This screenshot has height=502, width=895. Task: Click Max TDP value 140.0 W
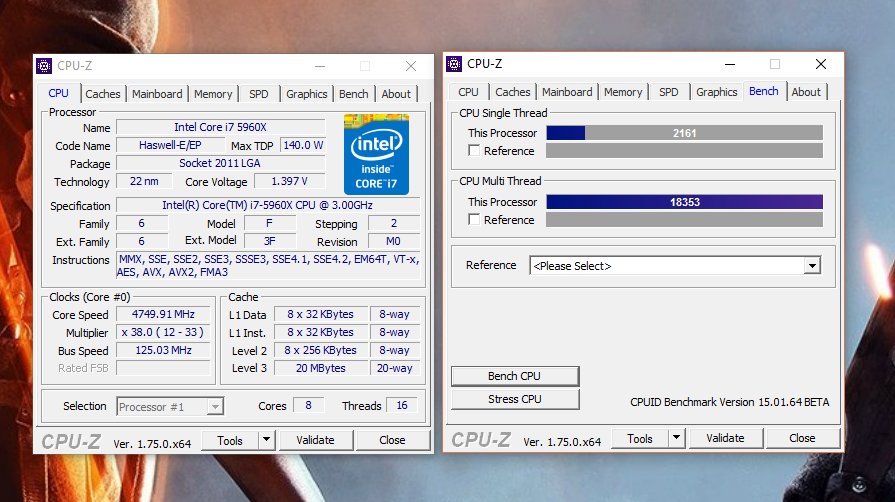pos(303,145)
